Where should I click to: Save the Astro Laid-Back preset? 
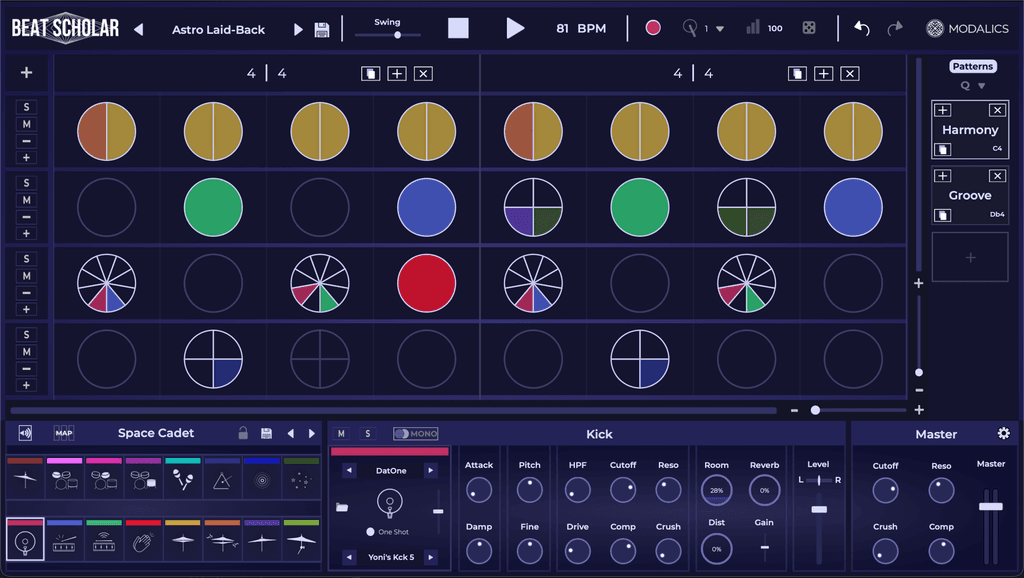coord(321,30)
